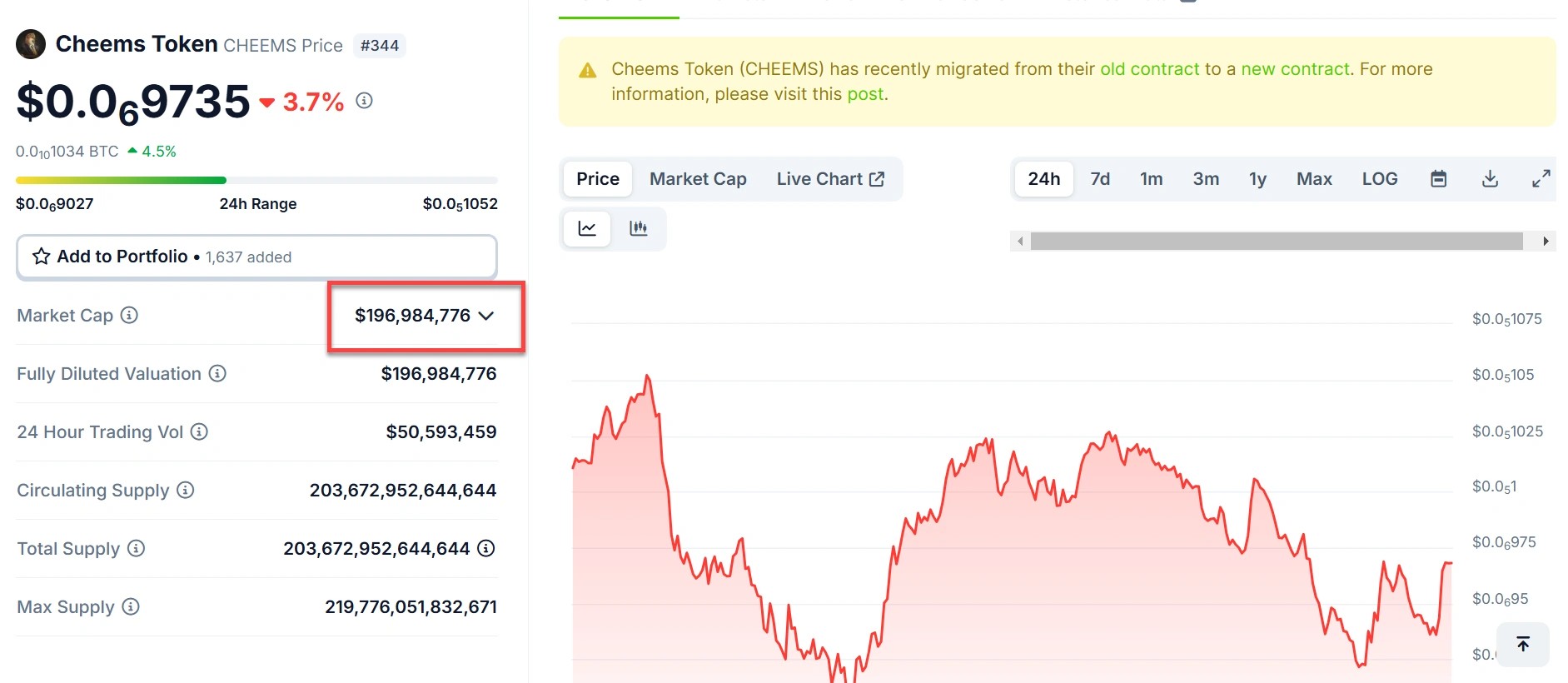
Task: Click the 24h Range progress bar
Action: [256, 180]
